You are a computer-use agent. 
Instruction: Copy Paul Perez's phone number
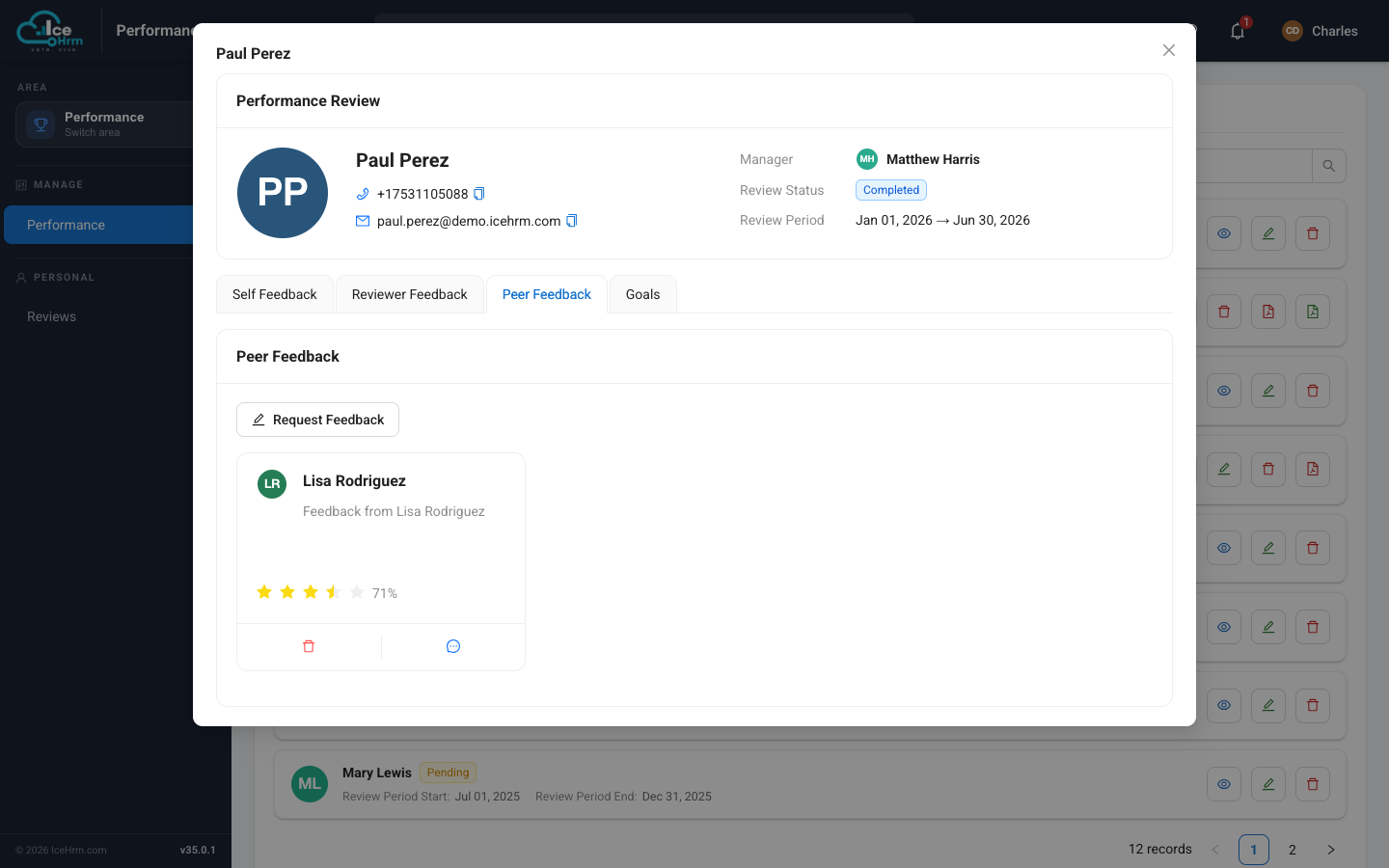[478, 194]
